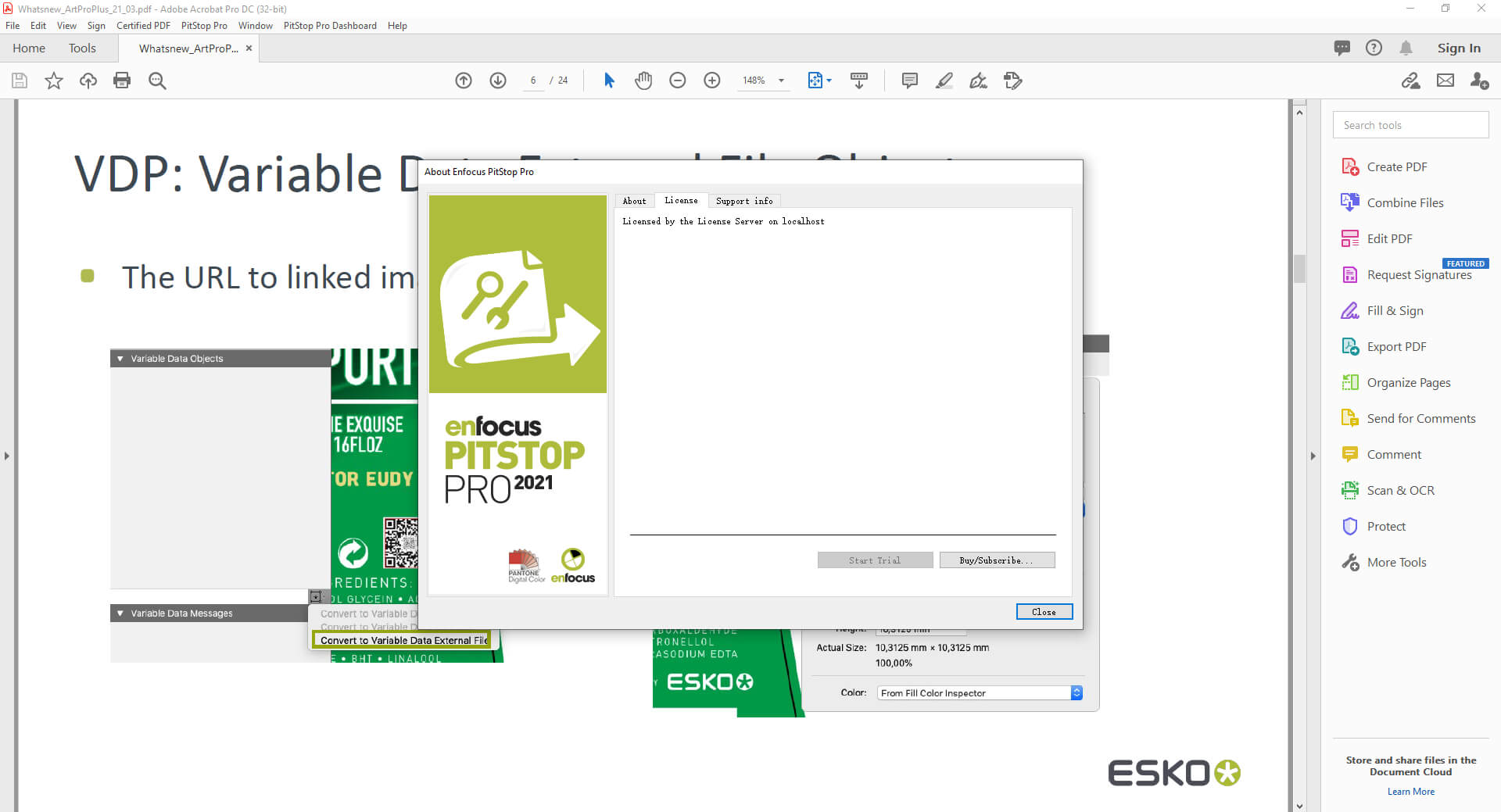Image resolution: width=1501 pixels, height=812 pixels.
Task: Open the Certified PDF menu
Action: pos(143,26)
